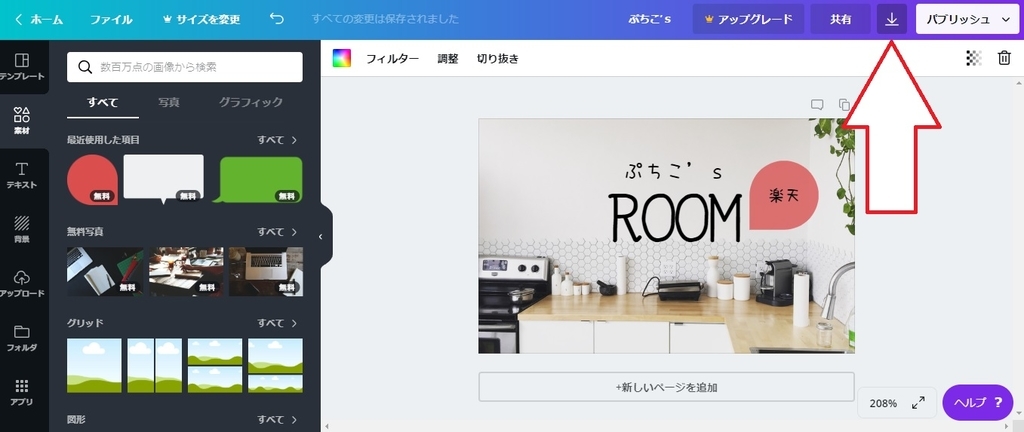Select the red speech bubble element
Screen dimensions: 1024x432
pyautogui.click(x=92, y=179)
